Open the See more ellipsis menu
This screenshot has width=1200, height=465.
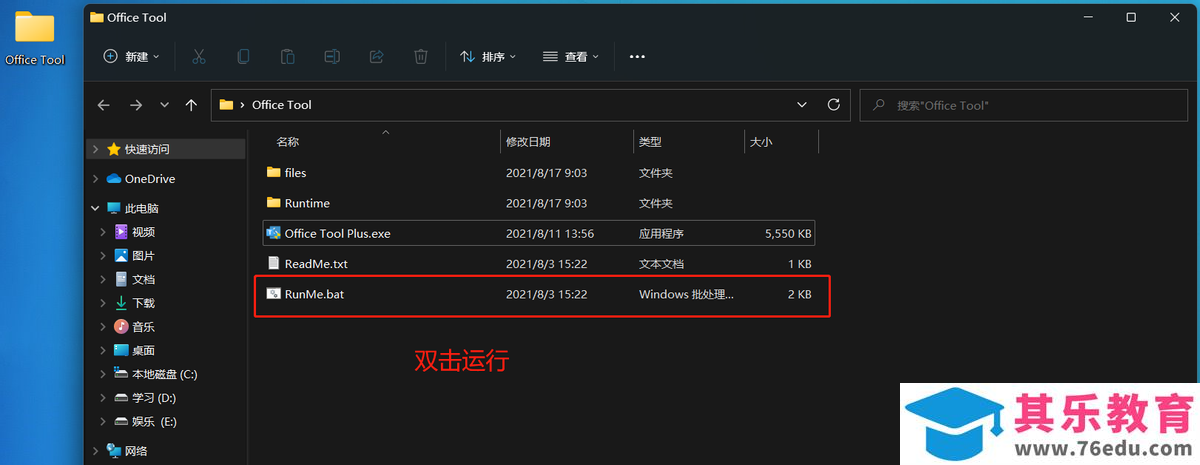[637, 57]
